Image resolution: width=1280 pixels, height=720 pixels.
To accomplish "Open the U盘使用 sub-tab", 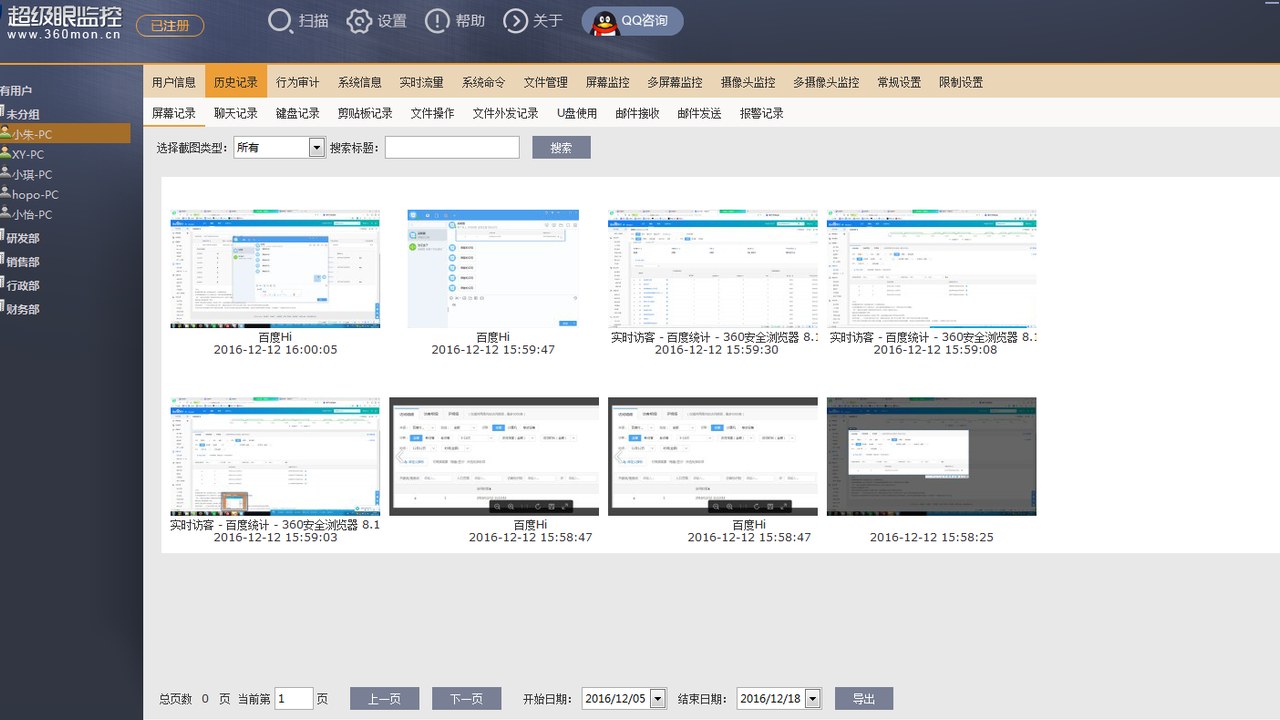I will click(577, 113).
